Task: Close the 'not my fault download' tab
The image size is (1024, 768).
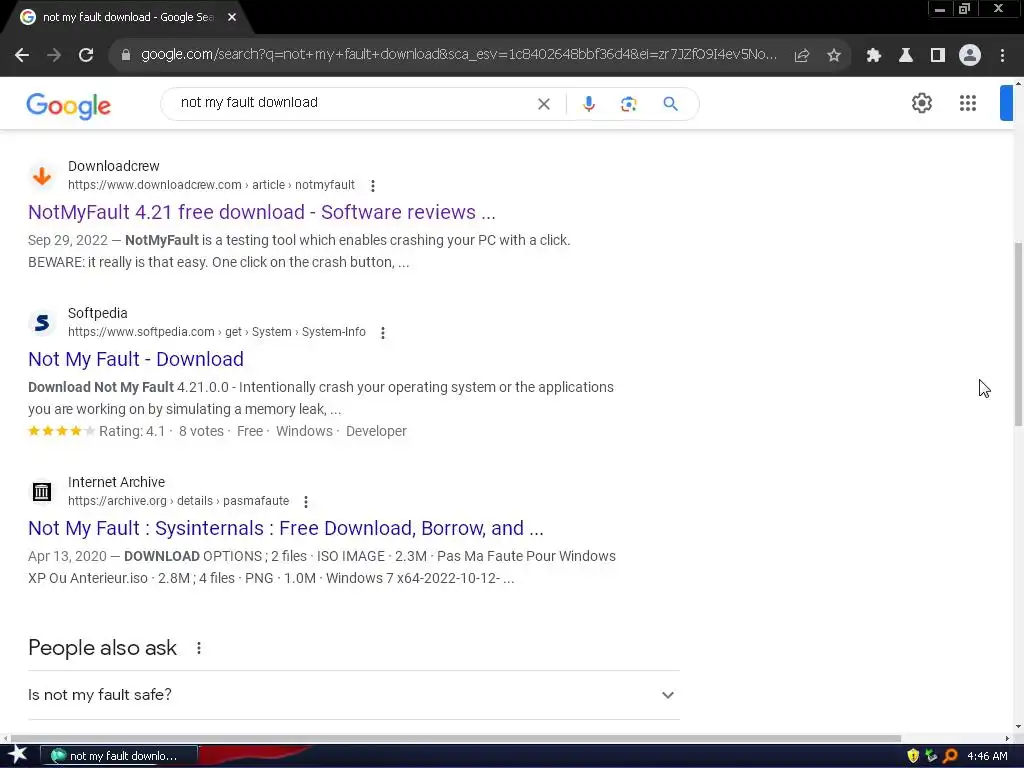Action: (x=232, y=17)
